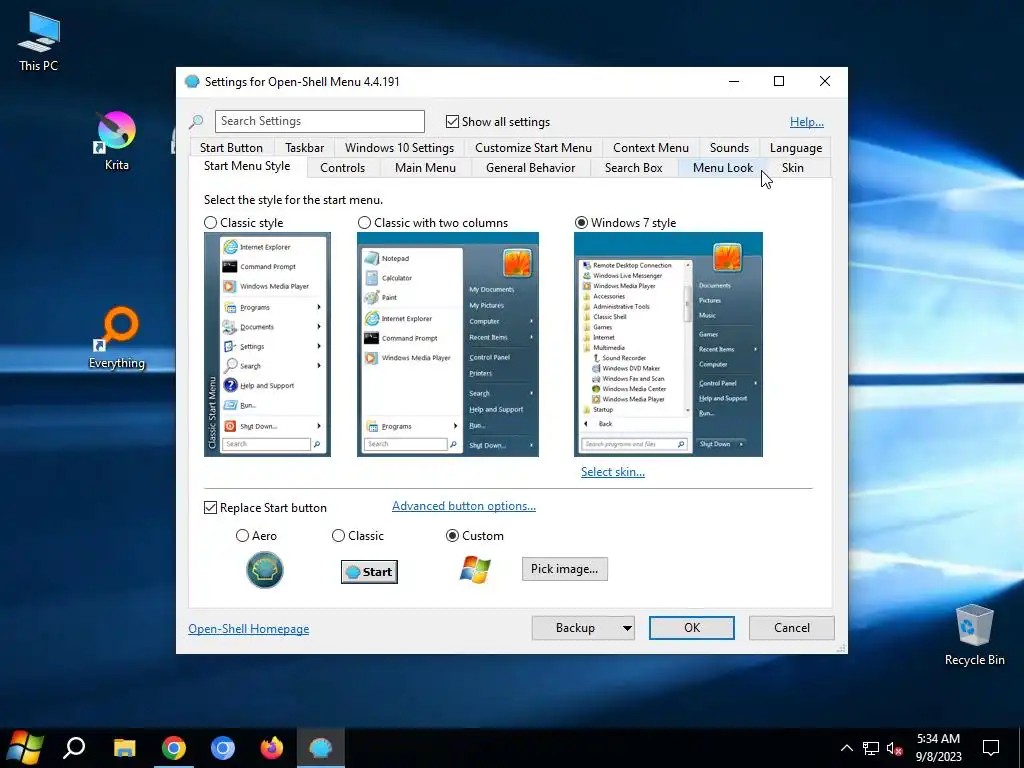Switch to the Search Box tab
Viewport: 1024px width, 768px height.
coord(633,168)
